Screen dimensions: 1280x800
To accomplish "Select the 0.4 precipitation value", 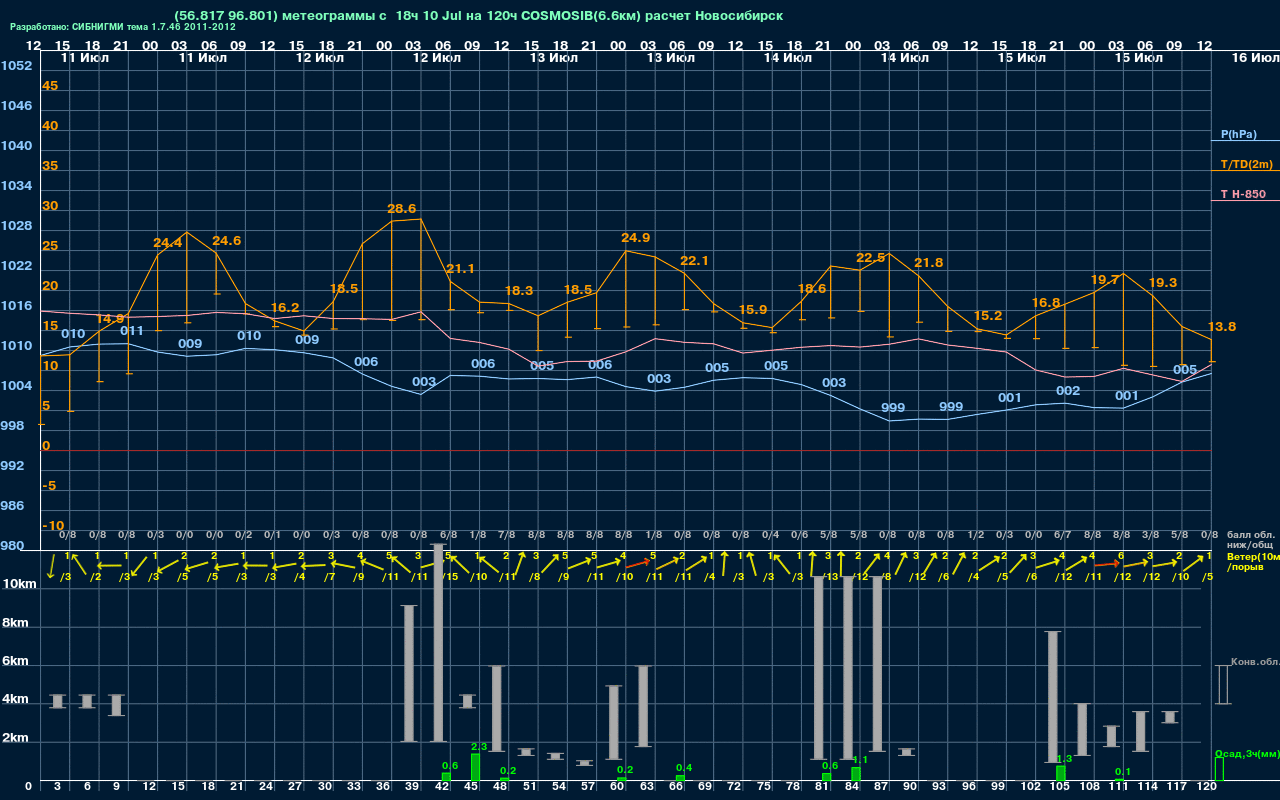I will point(684,768).
